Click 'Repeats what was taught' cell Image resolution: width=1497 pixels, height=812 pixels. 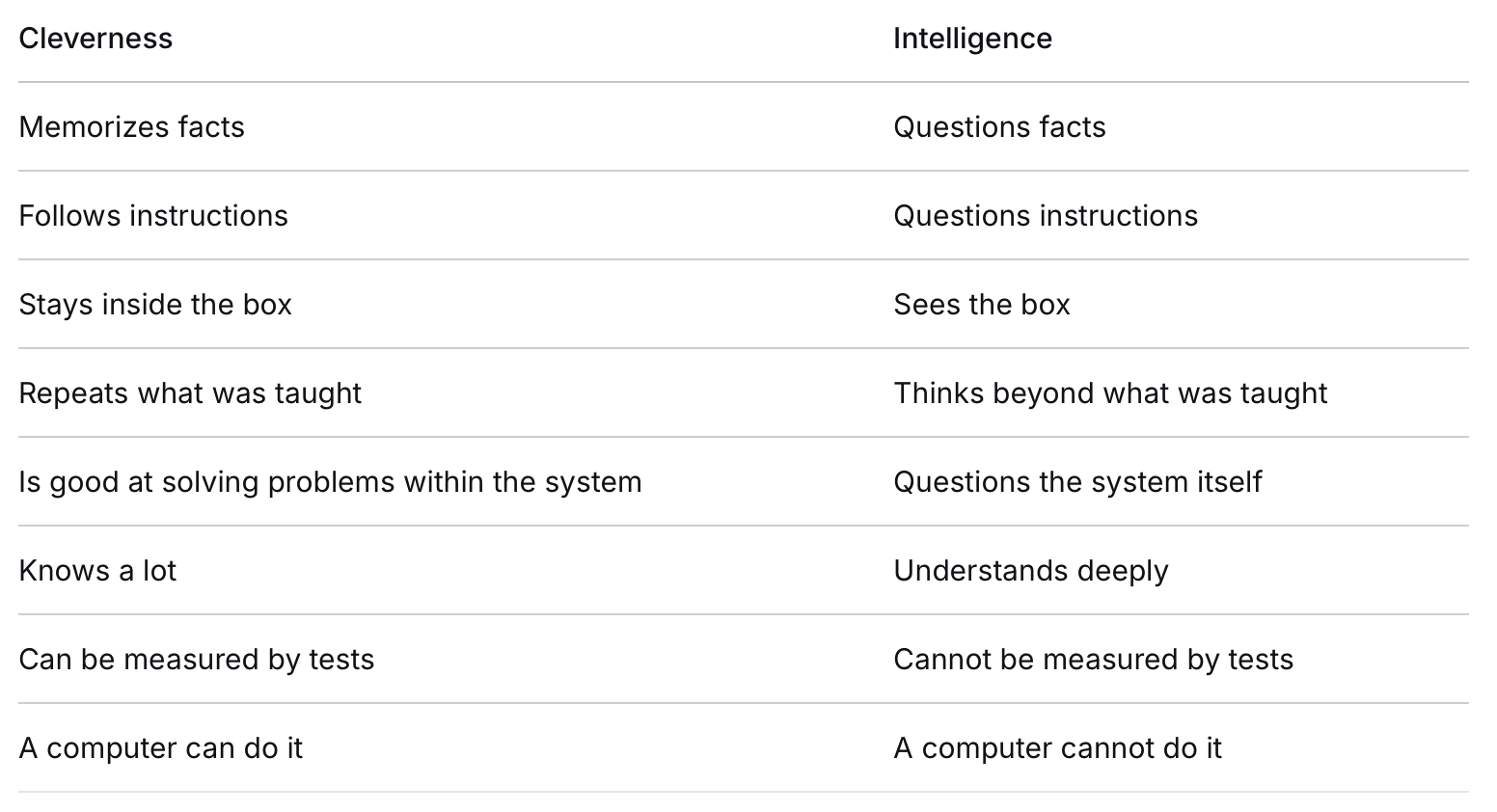click(x=190, y=393)
